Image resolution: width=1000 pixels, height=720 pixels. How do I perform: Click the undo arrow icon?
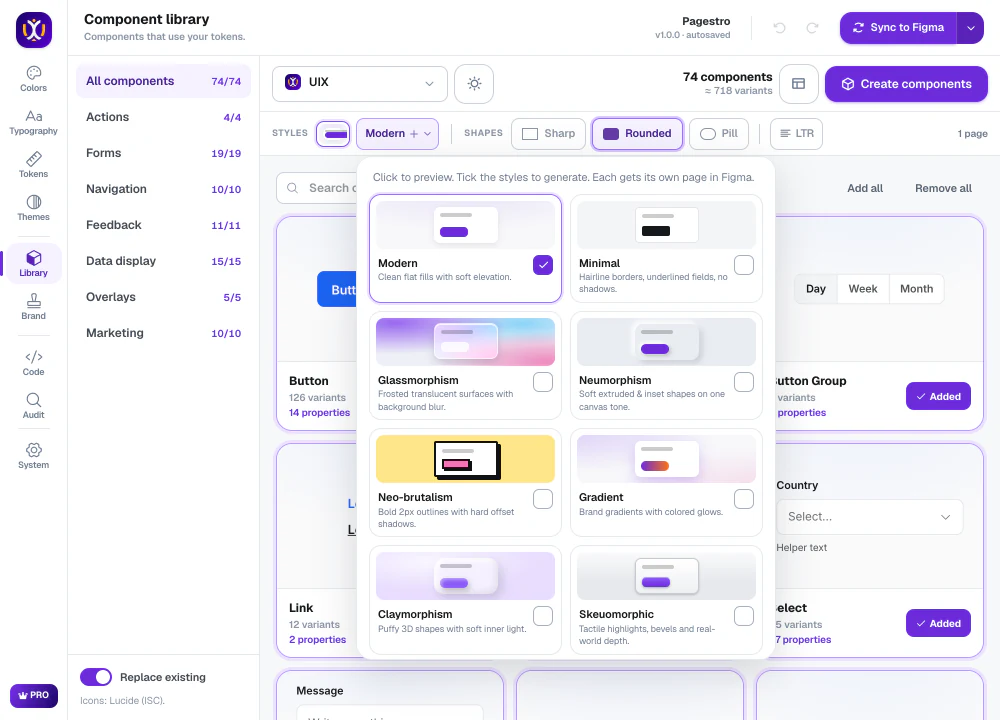[779, 27]
